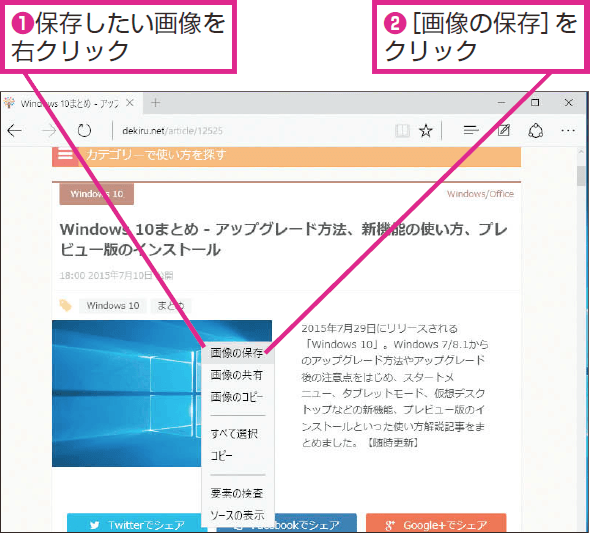595x533 pixels.
Task: Refresh the page with reload icon
Action: pyautogui.click(x=84, y=131)
